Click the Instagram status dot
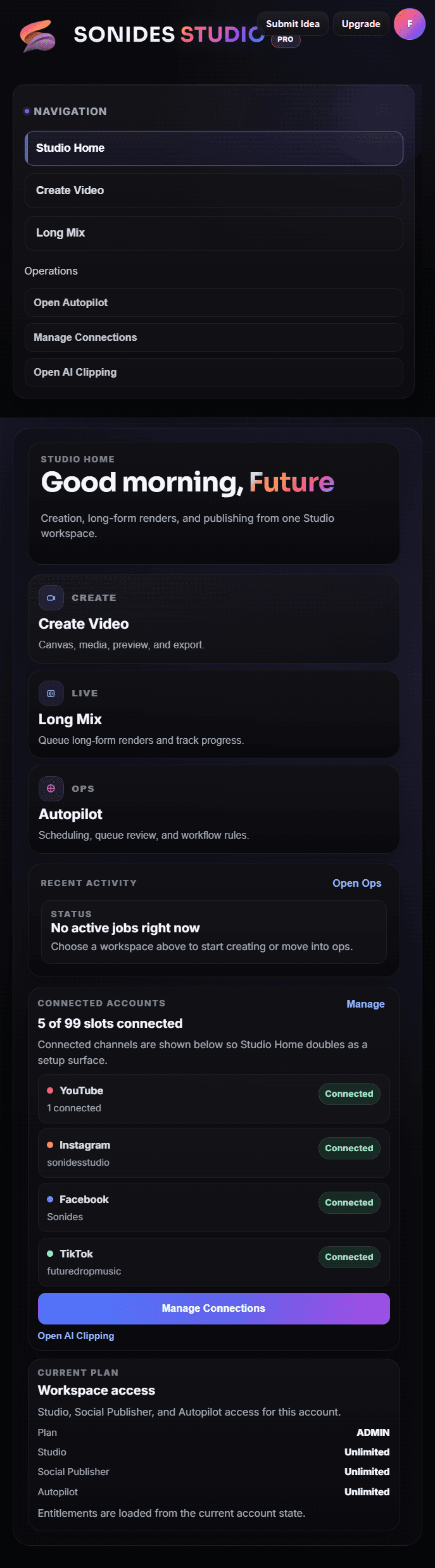435x1568 pixels. (51, 1144)
